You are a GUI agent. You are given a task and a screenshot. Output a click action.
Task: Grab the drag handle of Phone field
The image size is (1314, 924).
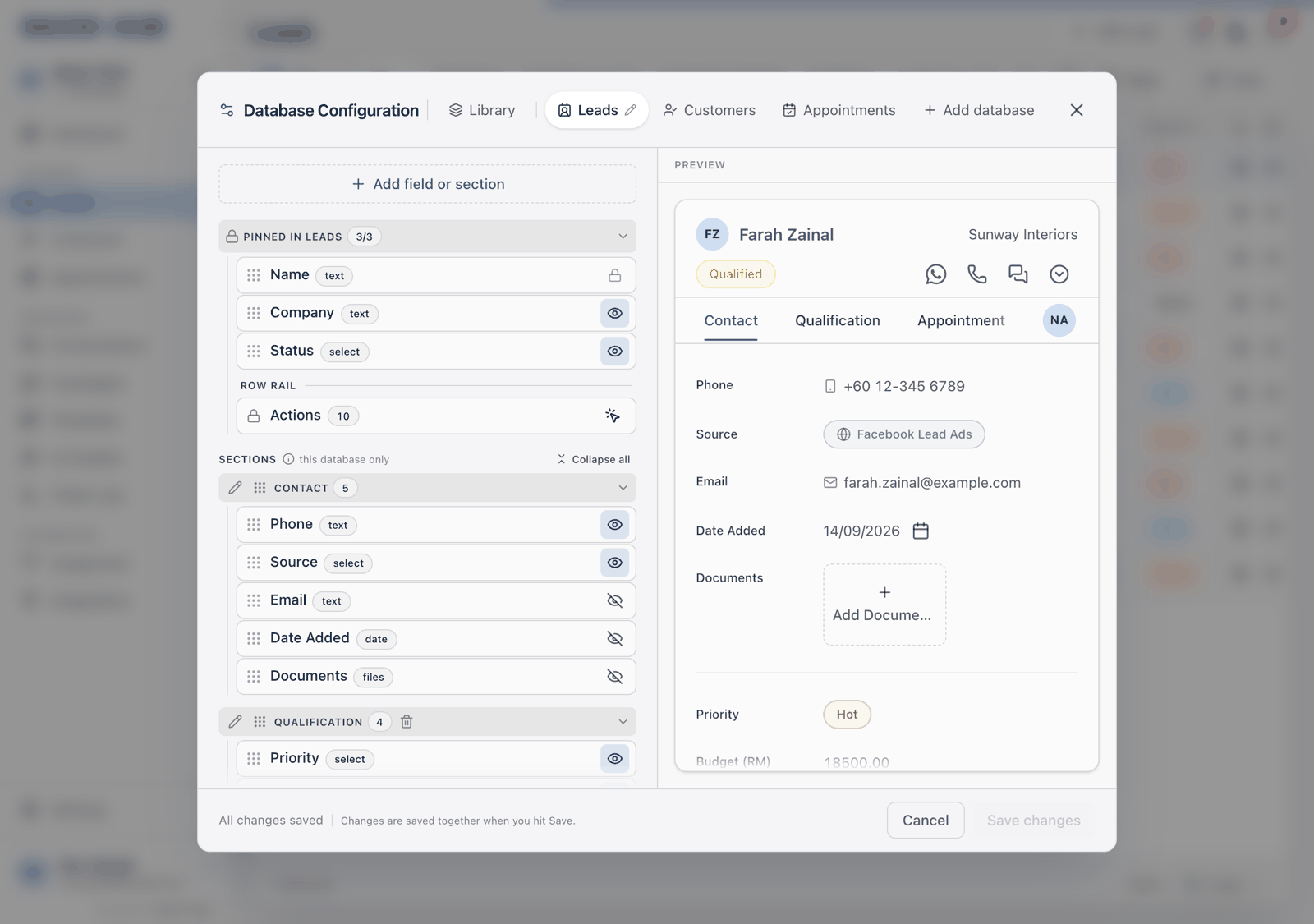254,525
